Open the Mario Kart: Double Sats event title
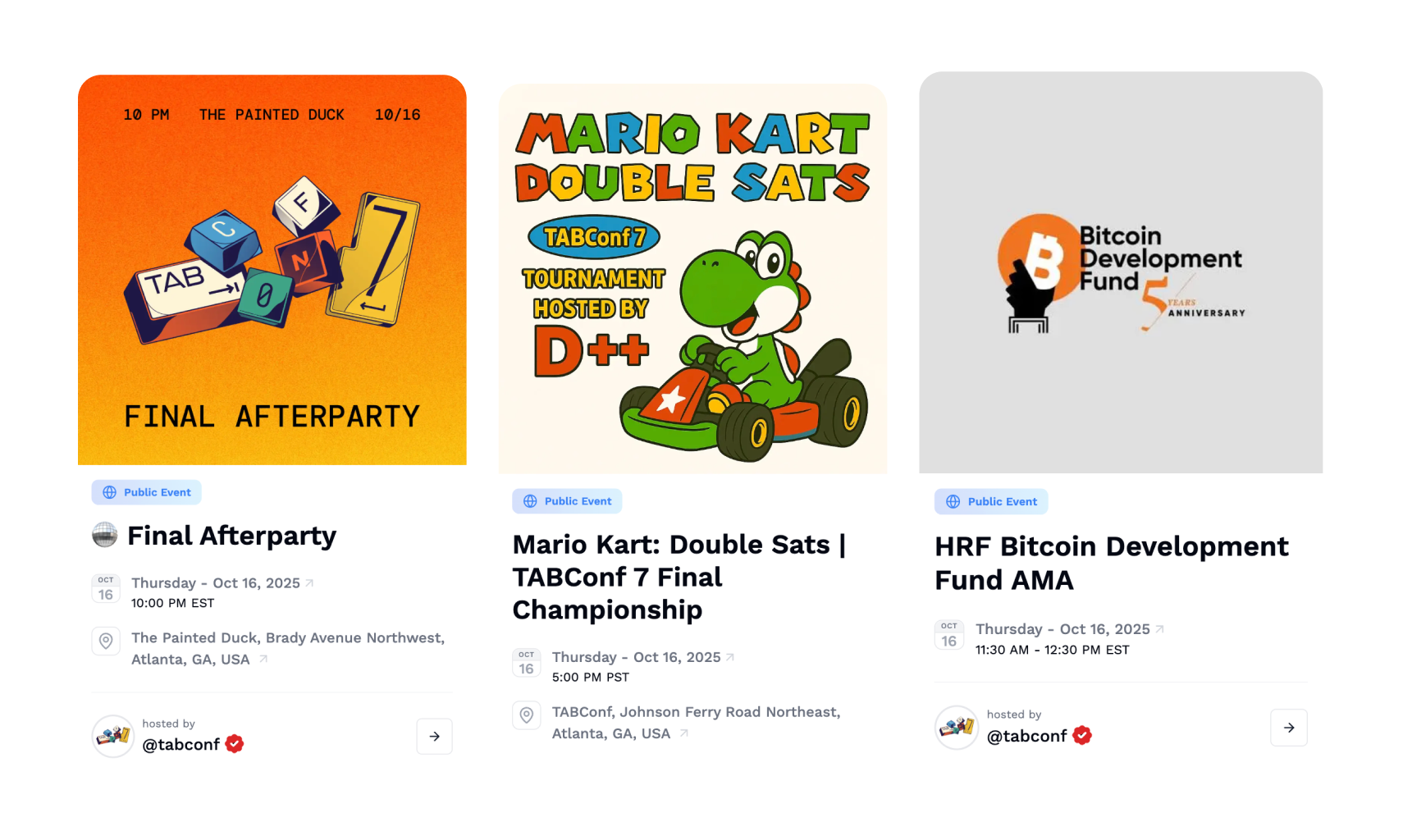The image size is (1403, 840). click(x=679, y=577)
